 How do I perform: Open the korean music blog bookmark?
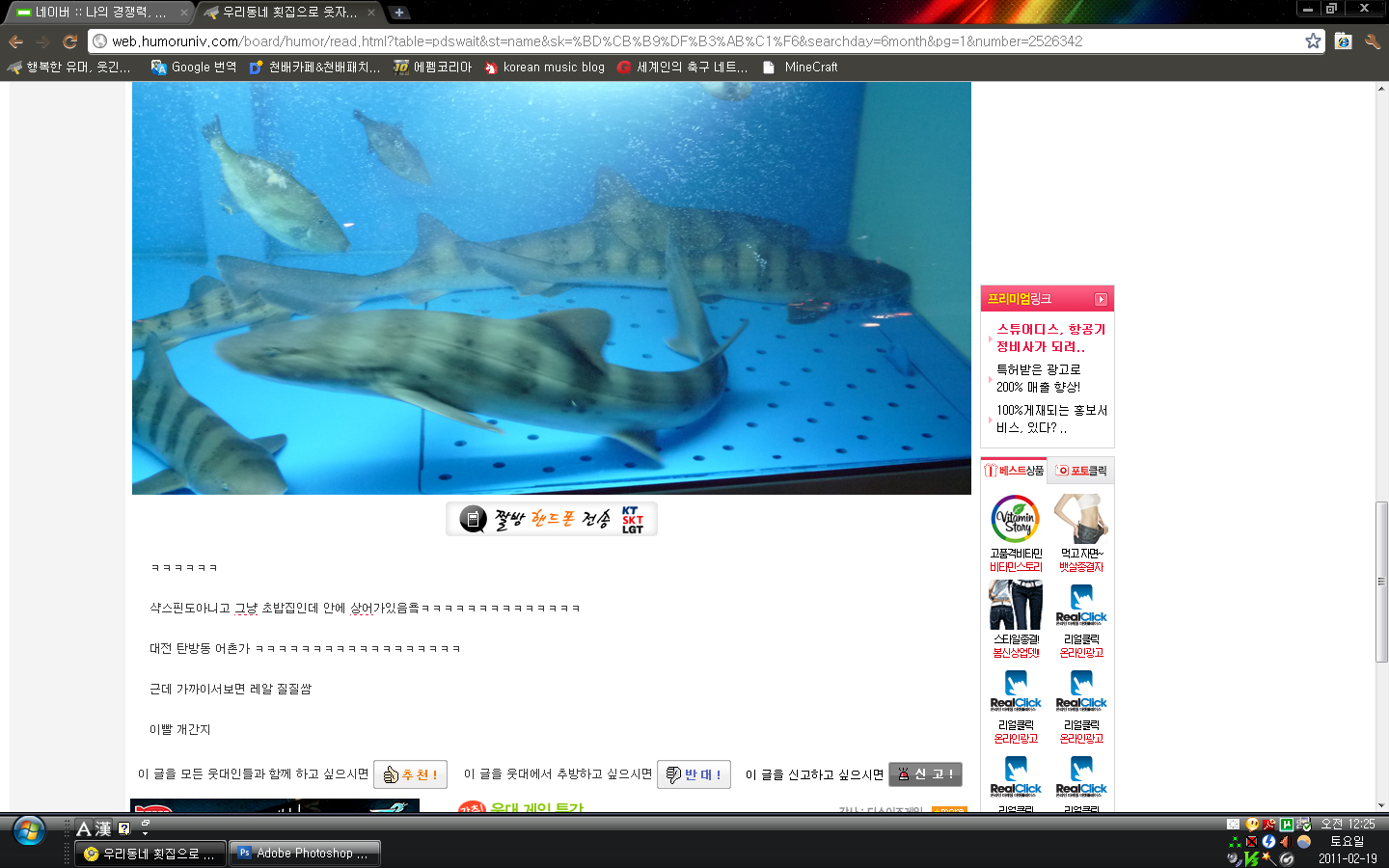[x=544, y=68]
